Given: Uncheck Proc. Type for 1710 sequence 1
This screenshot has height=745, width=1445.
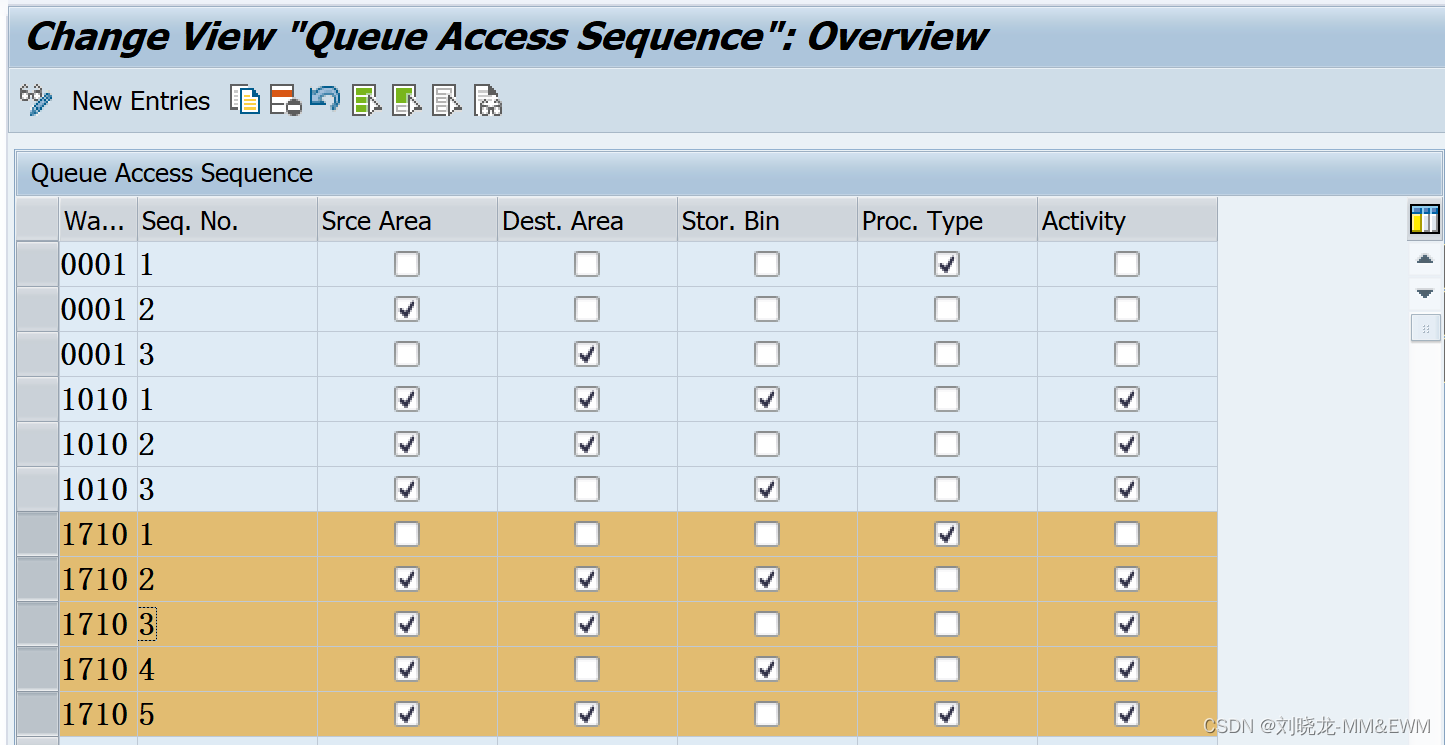Looking at the screenshot, I should point(946,533).
